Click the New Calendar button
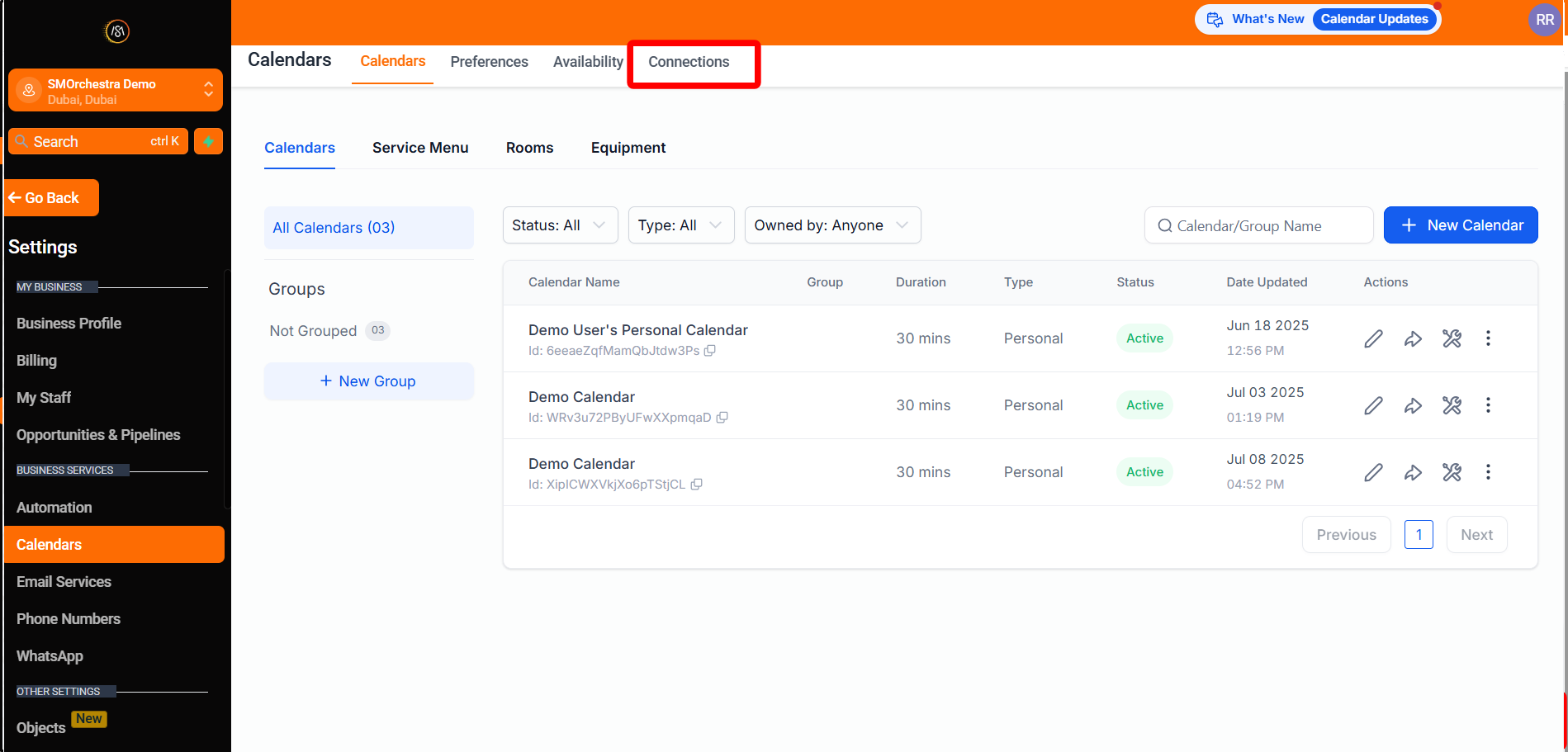 pyautogui.click(x=1460, y=225)
